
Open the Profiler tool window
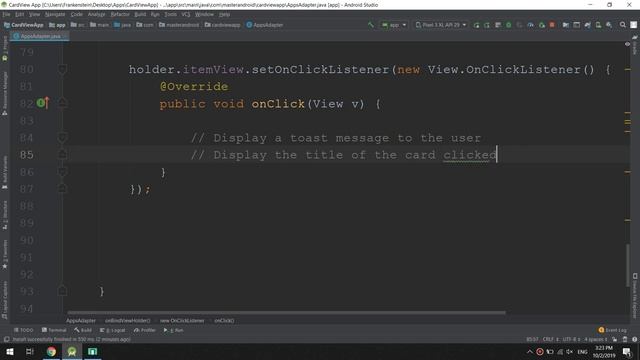click(x=145, y=330)
